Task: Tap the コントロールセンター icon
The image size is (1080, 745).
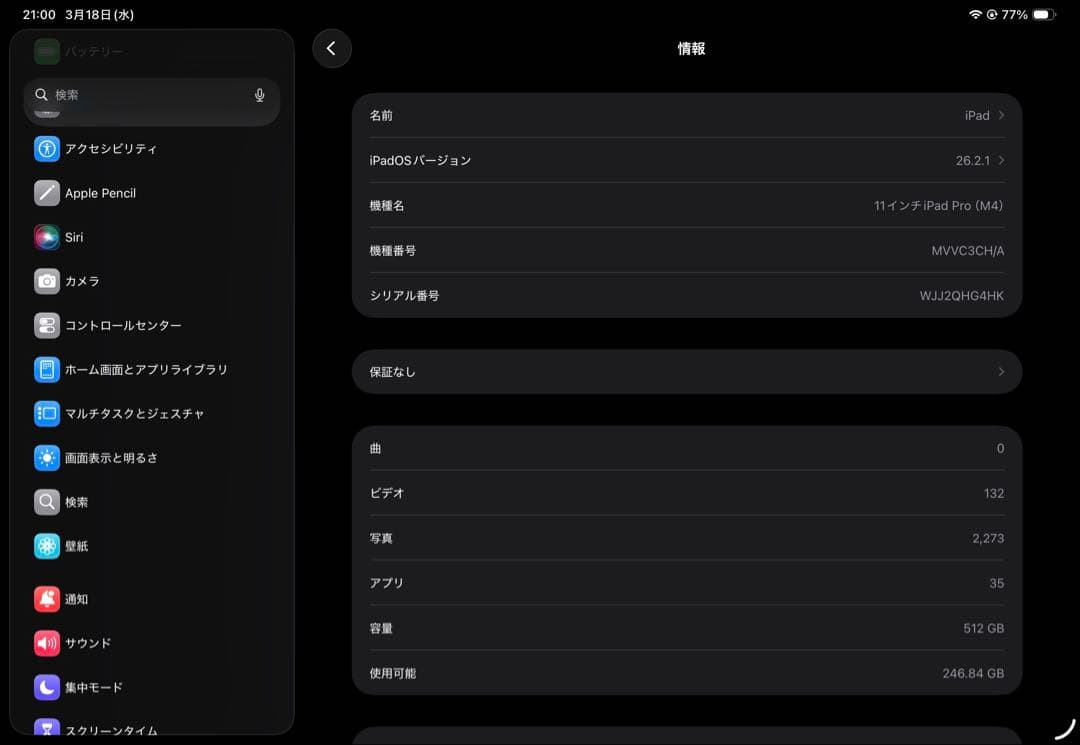Action: (x=47, y=325)
